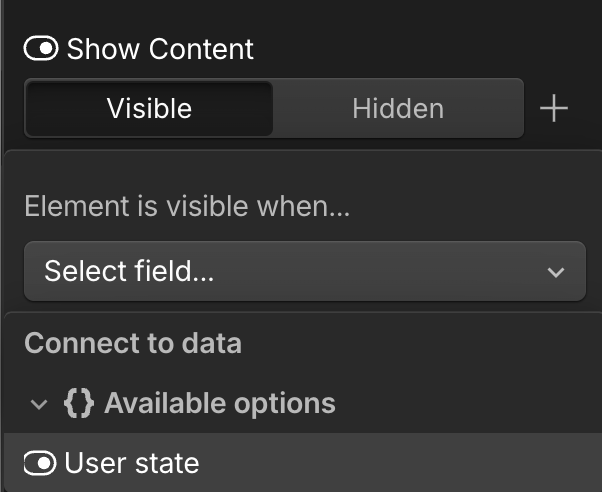602x492 pixels.
Task: Click the down arrow in Select field box
Action: pyautogui.click(x=556, y=271)
